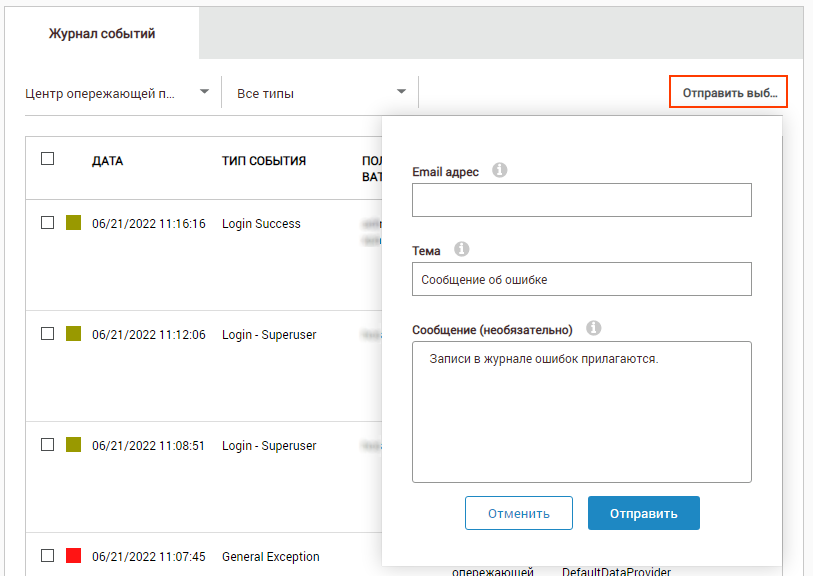Image resolution: width=813 pixels, height=576 pixels.
Task: Click the info icon next to Email адрес
Action: coord(500,171)
